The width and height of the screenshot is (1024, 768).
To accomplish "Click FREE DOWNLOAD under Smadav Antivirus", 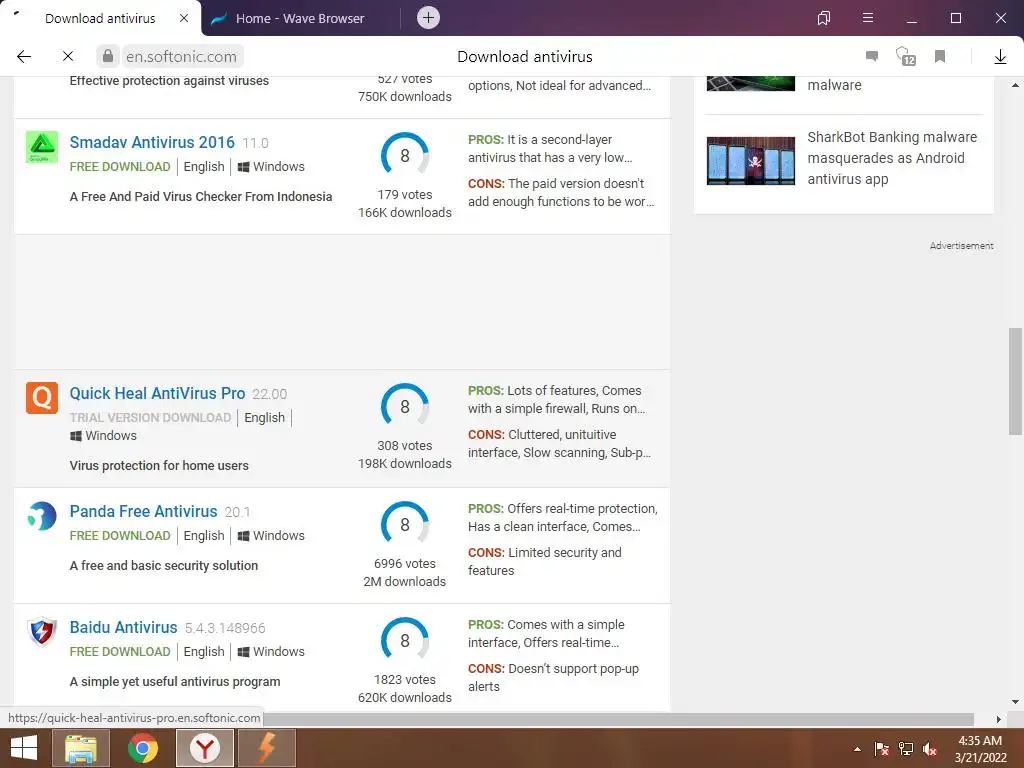I will (120, 167).
